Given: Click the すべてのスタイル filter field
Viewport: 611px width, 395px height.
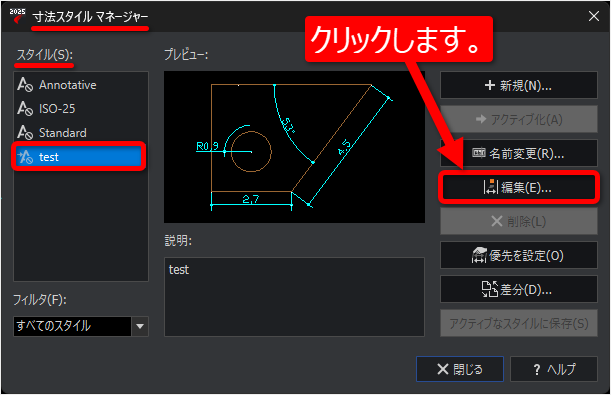Looking at the screenshot, I should [x=72, y=326].
